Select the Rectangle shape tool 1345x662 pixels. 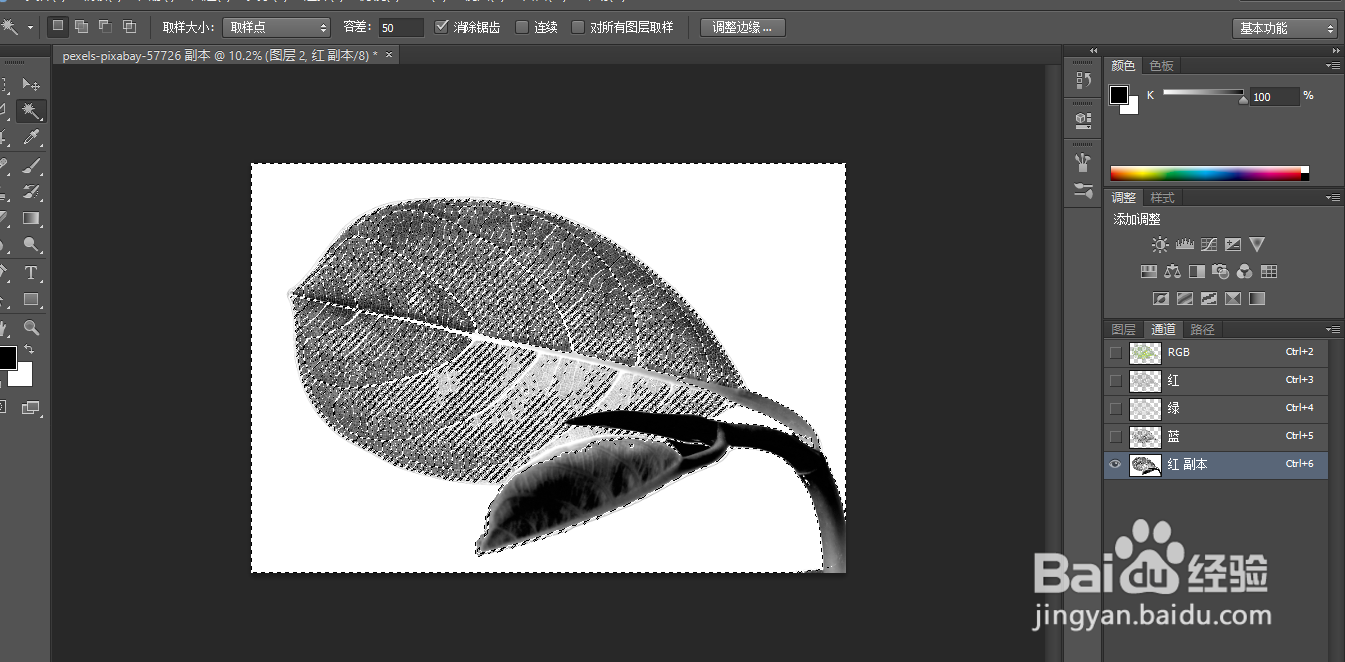pos(31,299)
